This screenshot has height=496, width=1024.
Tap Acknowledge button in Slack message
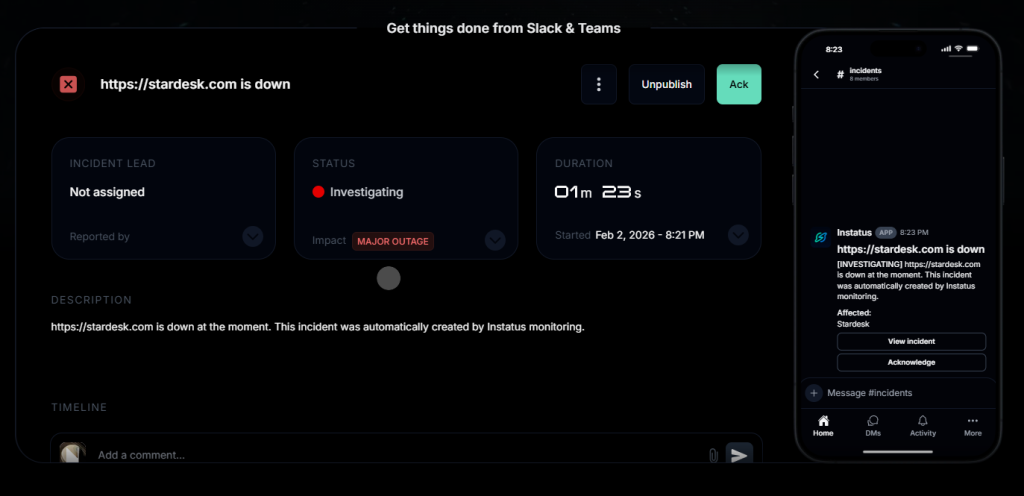coord(911,362)
